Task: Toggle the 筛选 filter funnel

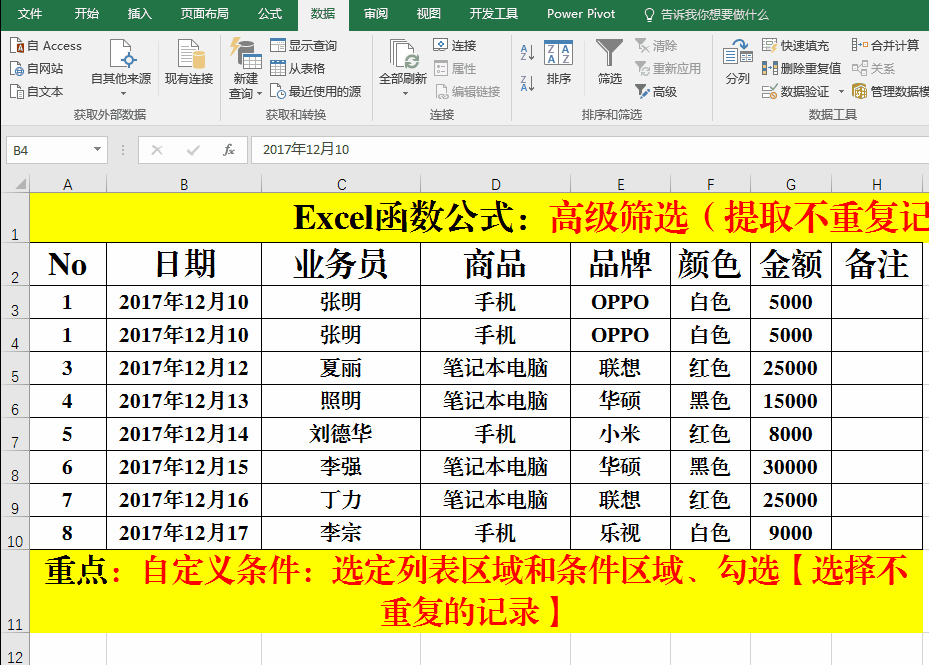Action: (609, 62)
